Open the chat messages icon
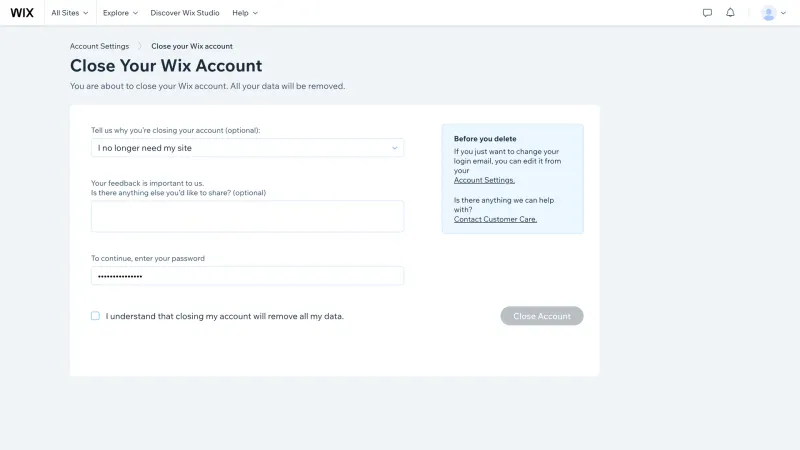Viewport: 800px width, 450px height. tap(707, 13)
